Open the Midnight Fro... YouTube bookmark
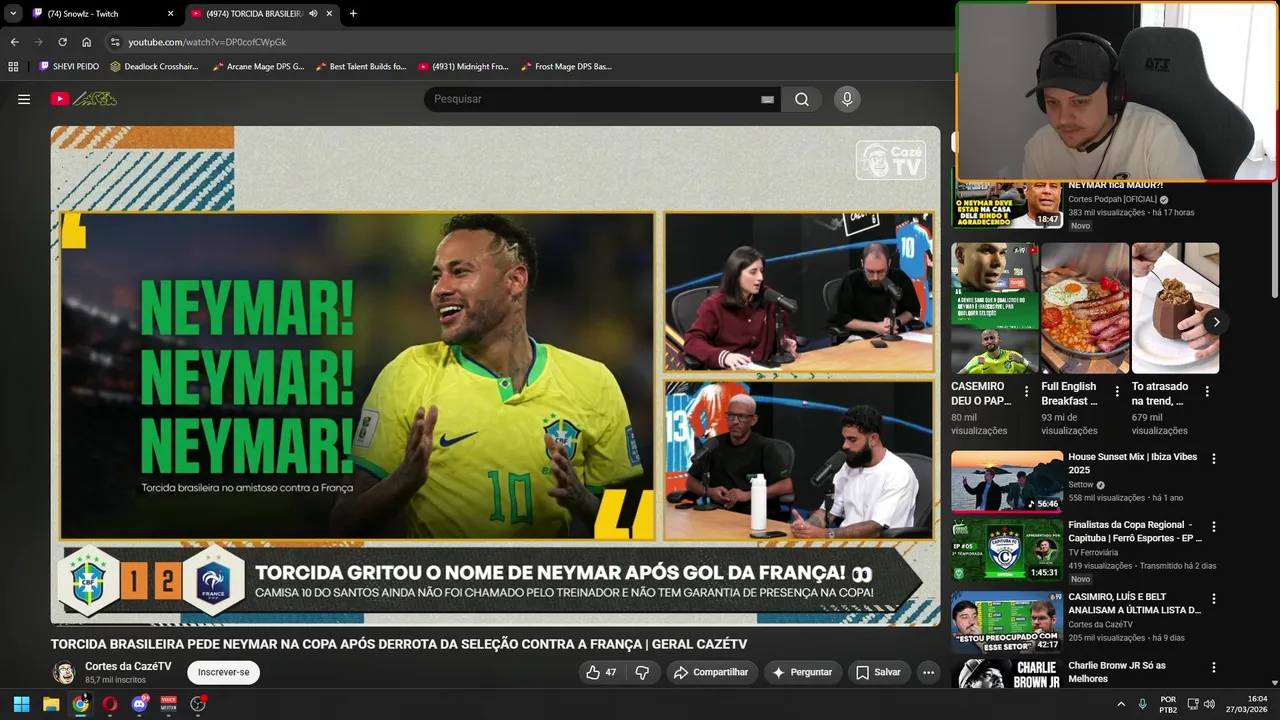This screenshot has height=720, width=1280. click(x=464, y=67)
